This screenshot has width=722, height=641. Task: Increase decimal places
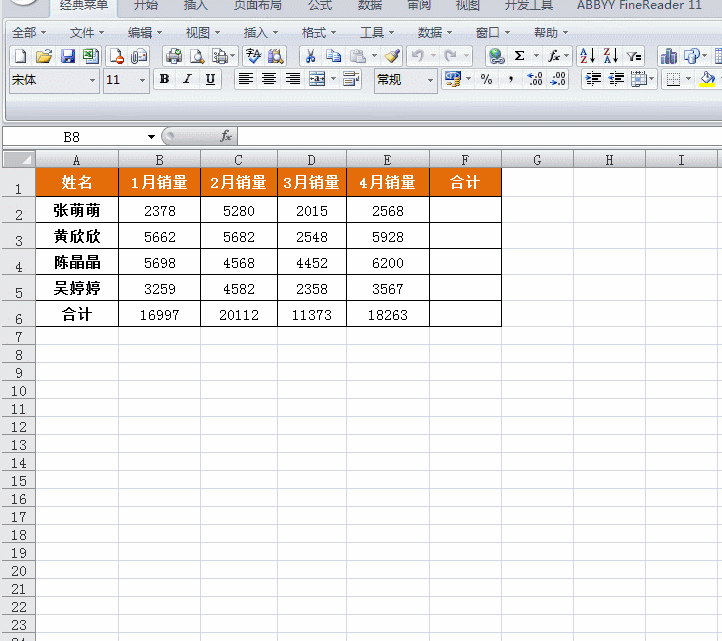[x=535, y=80]
